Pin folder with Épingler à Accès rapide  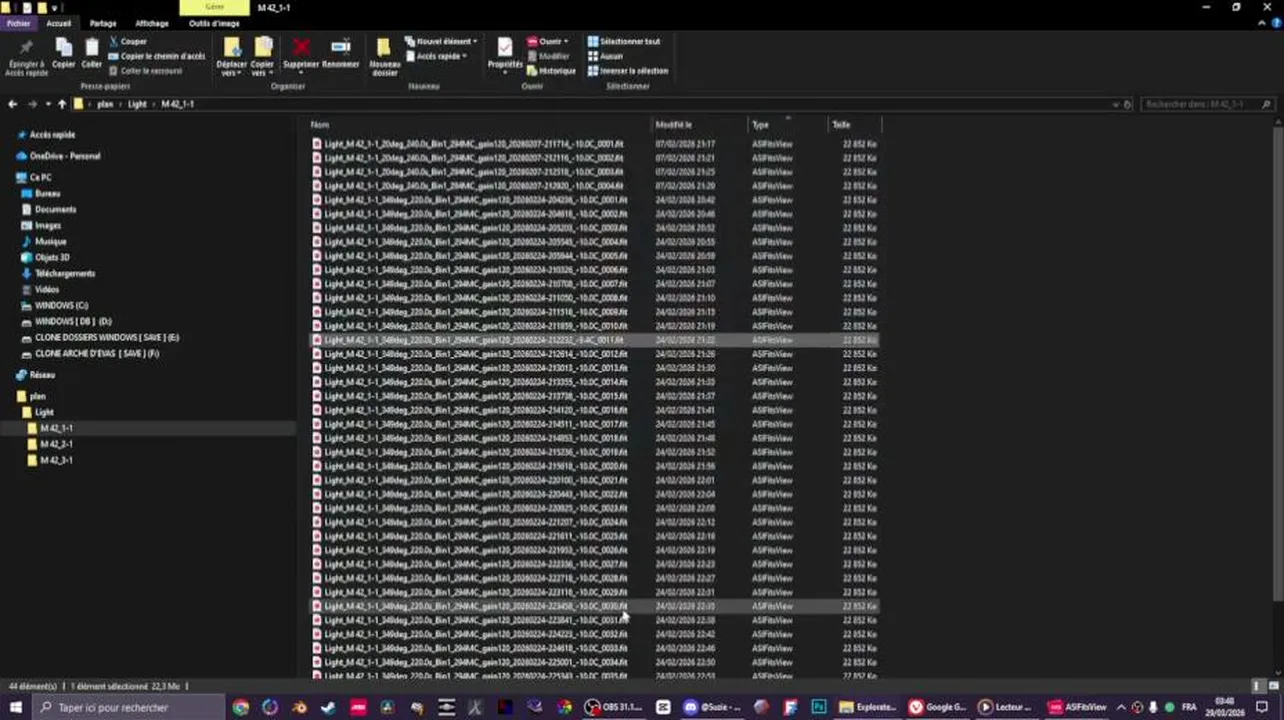pyautogui.click(x=26, y=58)
